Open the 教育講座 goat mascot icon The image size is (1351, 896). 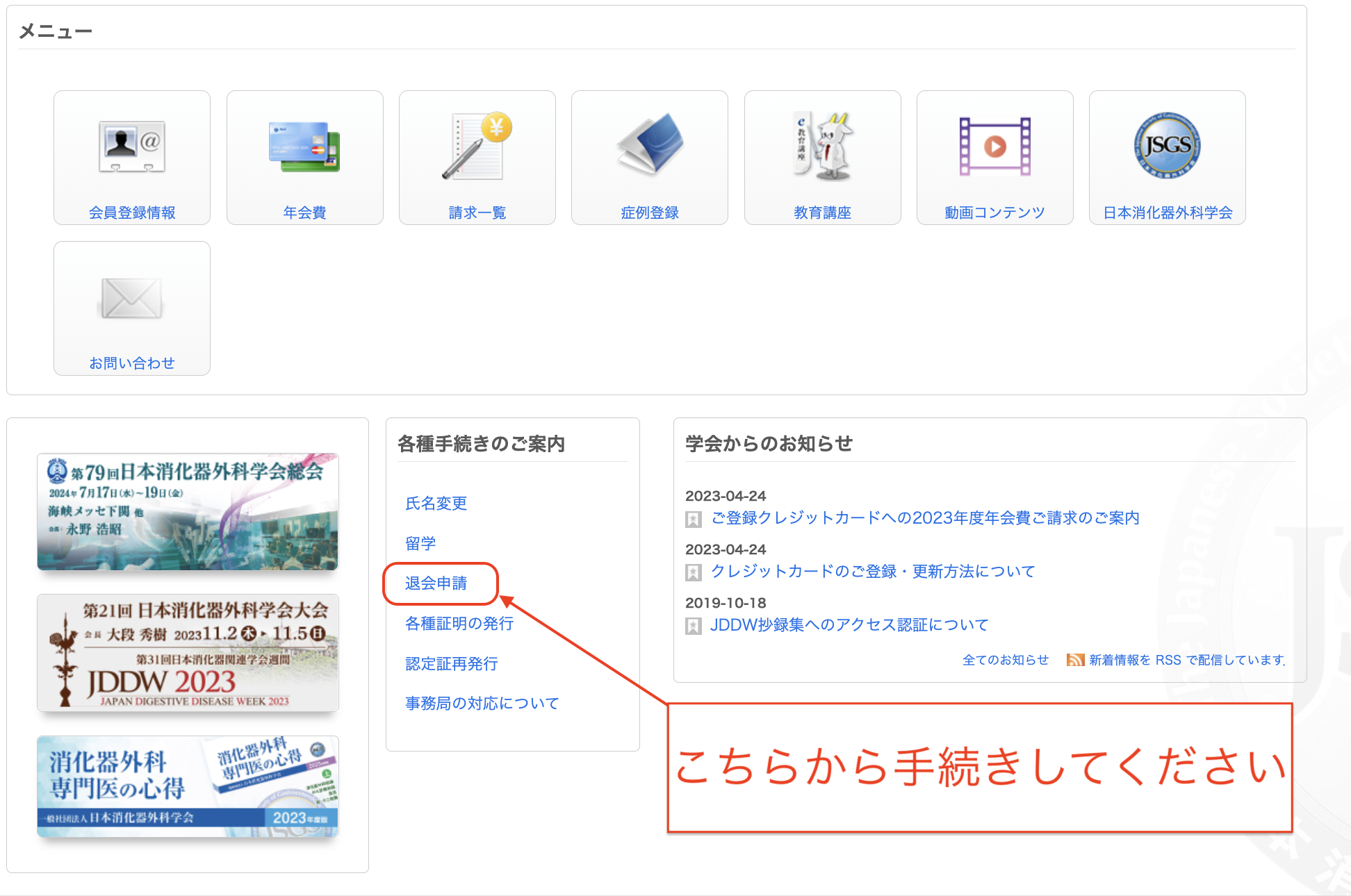point(823,147)
